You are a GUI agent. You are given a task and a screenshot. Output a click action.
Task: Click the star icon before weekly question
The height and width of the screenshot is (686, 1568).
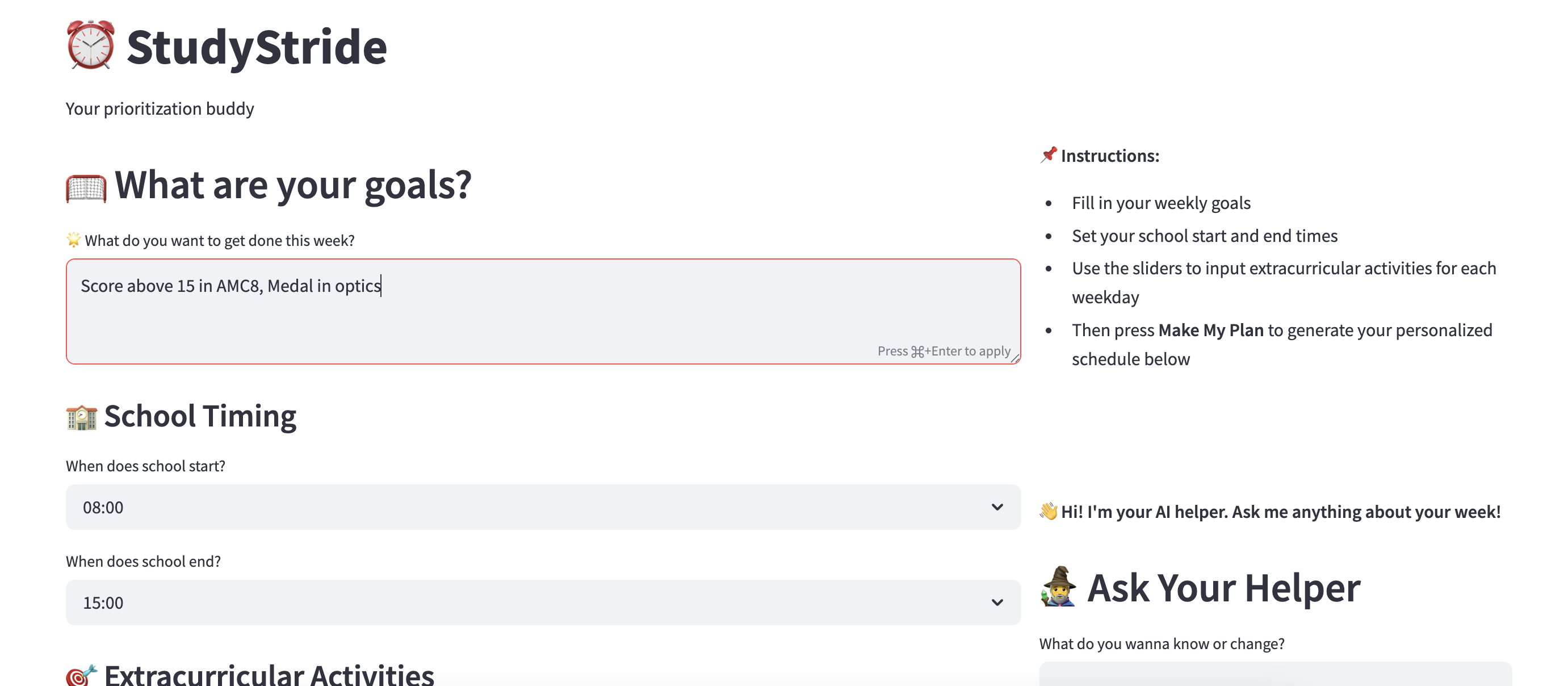tap(73, 240)
